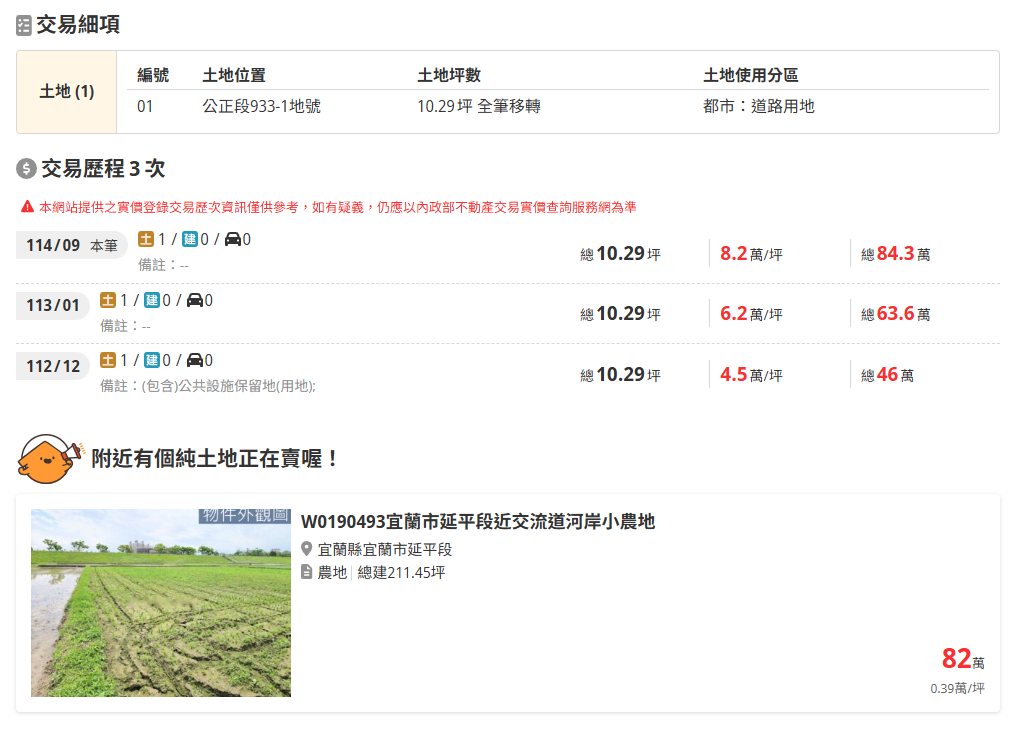
Task: Select the 土地 (1) tab
Action: 67,92
